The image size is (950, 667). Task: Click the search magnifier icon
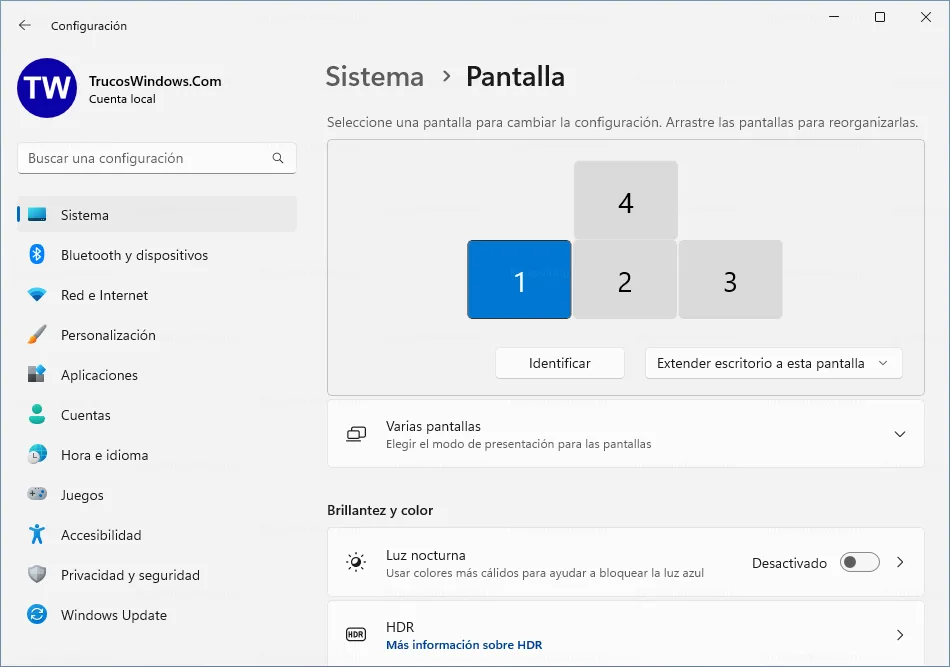click(278, 158)
